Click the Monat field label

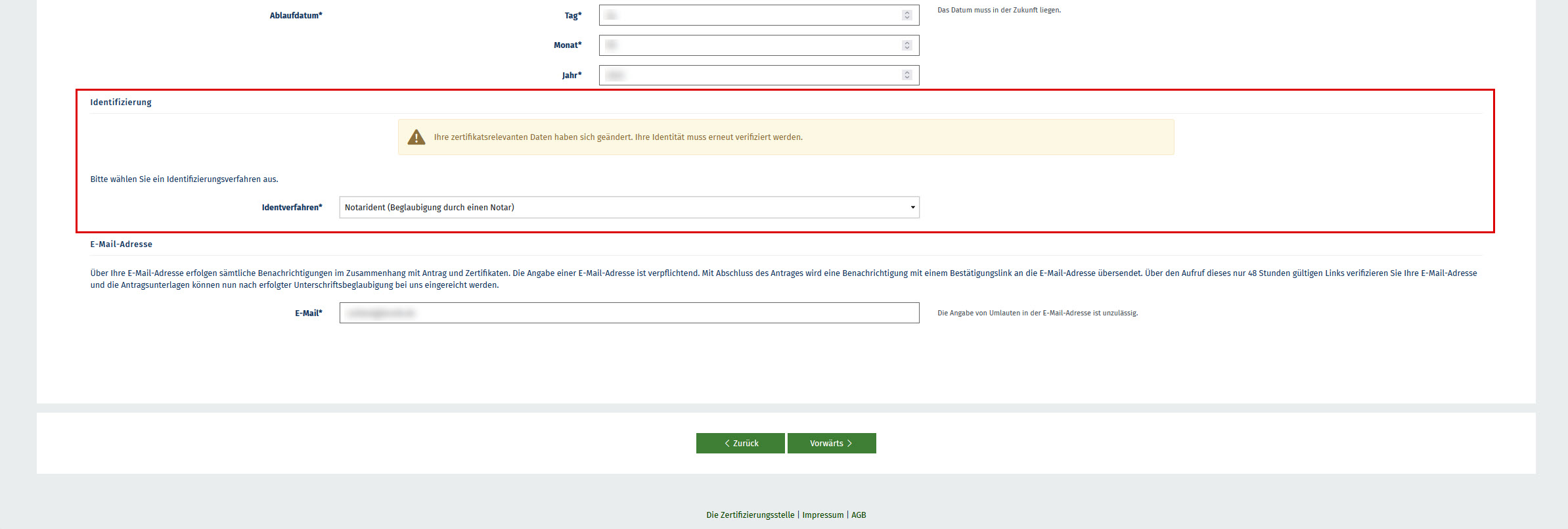coord(568,45)
